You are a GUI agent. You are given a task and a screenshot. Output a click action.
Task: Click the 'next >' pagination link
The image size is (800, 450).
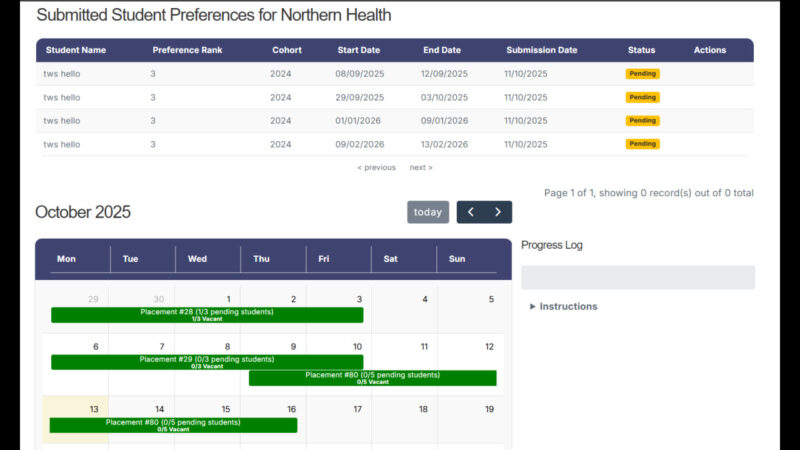point(421,168)
